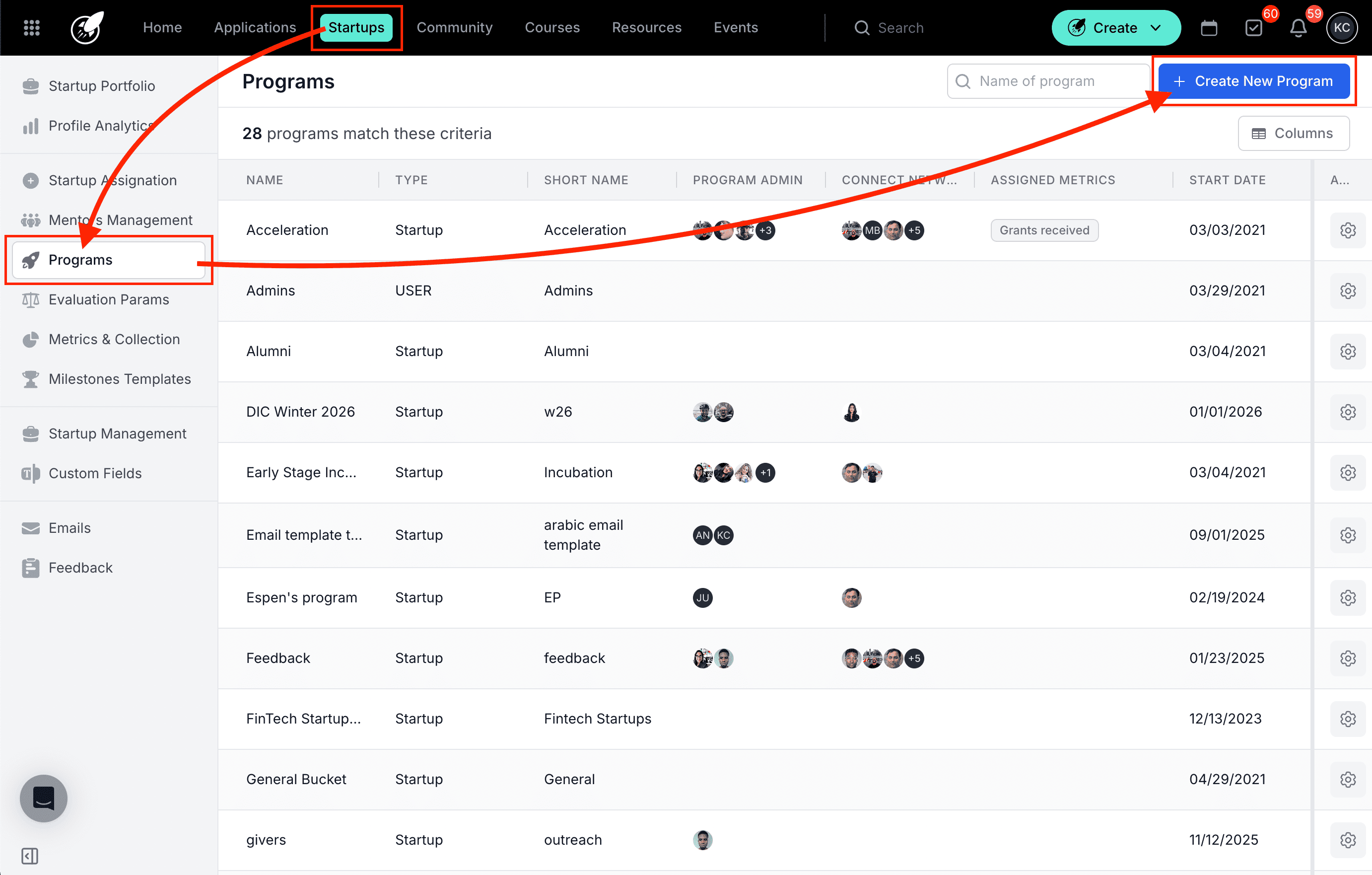1372x875 pixels.
Task: Open settings gear for DIC Winter 2026
Action: click(1348, 412)
